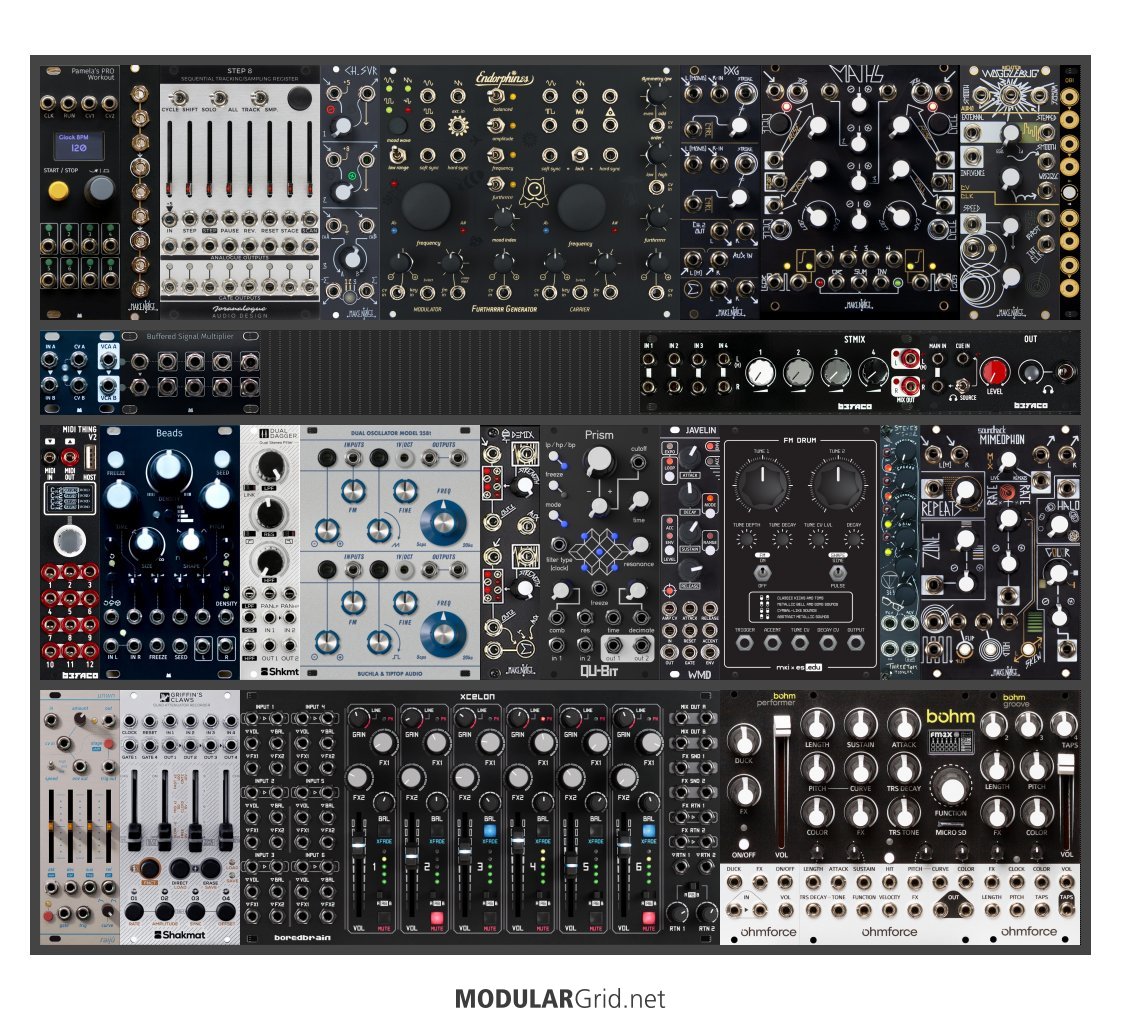This screenshot has width=1121, height=1020.
Task: Click the HPF knob on Dual Dagger
Action: tap(270, 563)
